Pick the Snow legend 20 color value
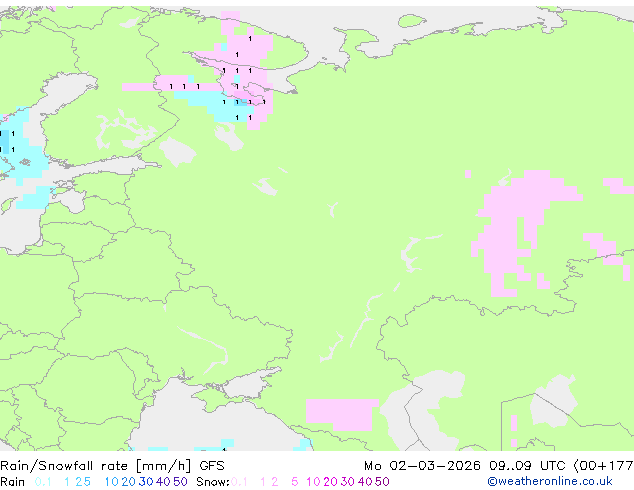The image size is (634, 490). point(330,482)
